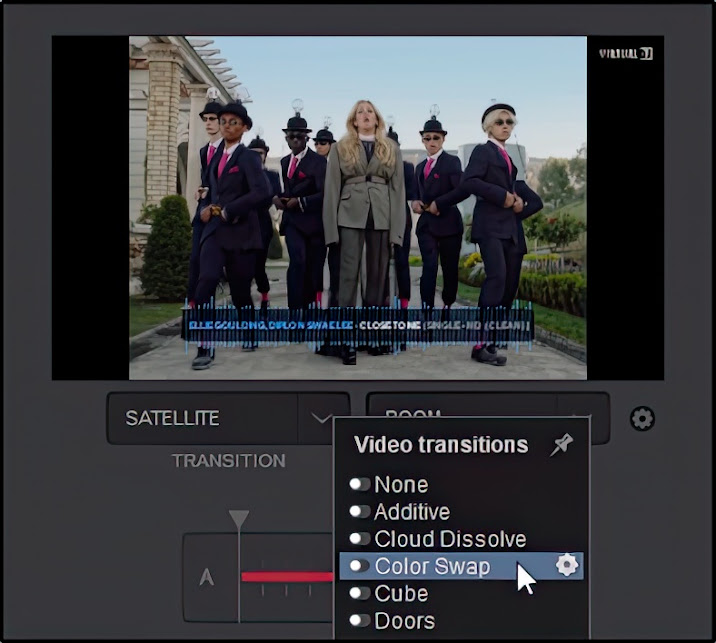Screen dimensions: 716x643
Task: Toggle the Cube transition switch
Action: tap(359, 593)
